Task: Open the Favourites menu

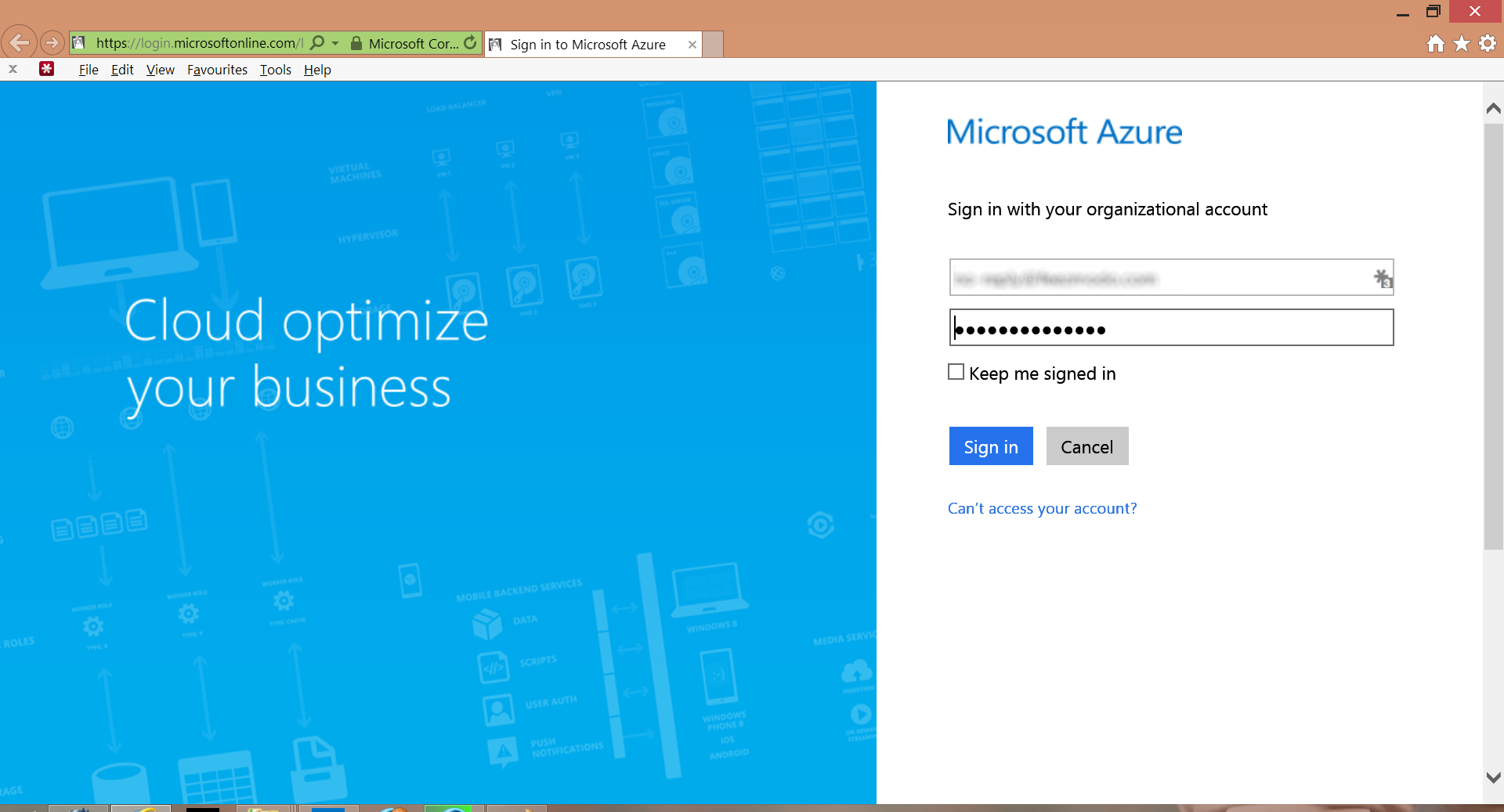Action: pyautogui.click(x=217, y=70)
